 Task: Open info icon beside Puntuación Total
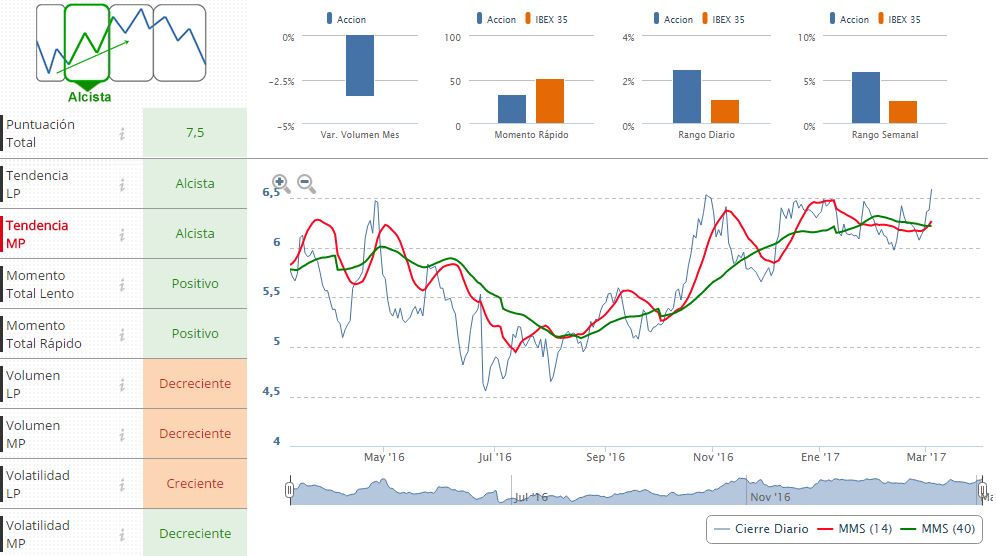(x=122, y=134)
